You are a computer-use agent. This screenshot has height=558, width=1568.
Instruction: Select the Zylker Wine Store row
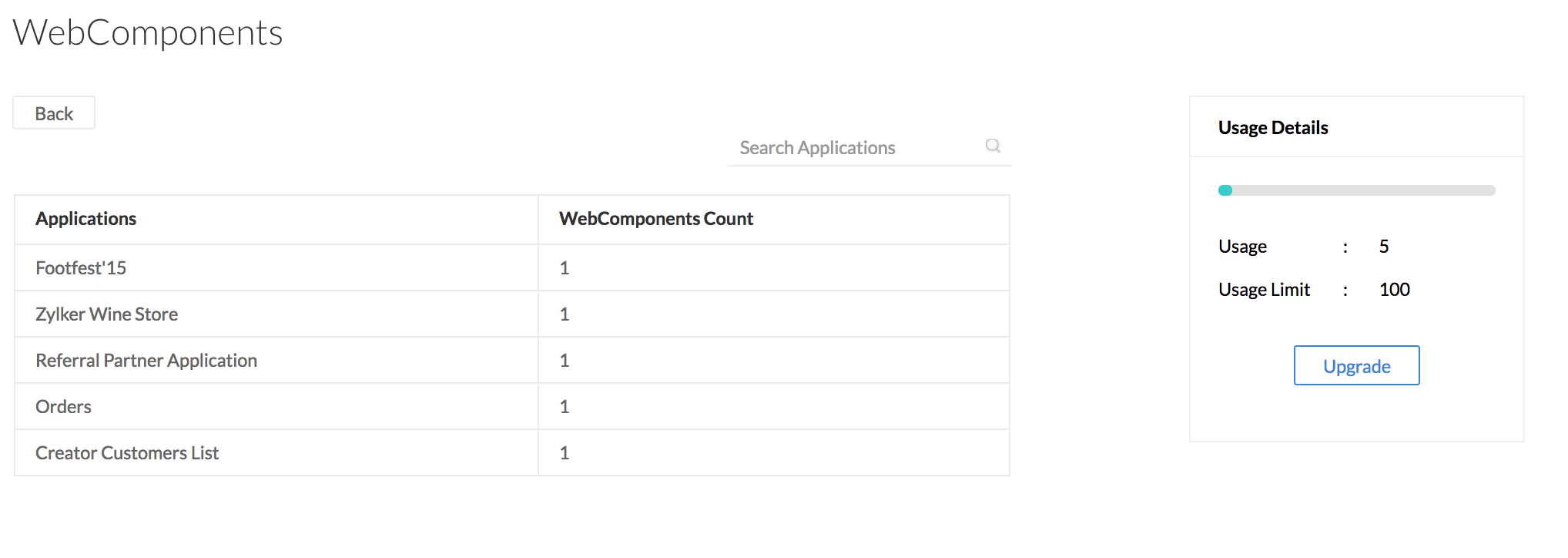click(106, 314)
